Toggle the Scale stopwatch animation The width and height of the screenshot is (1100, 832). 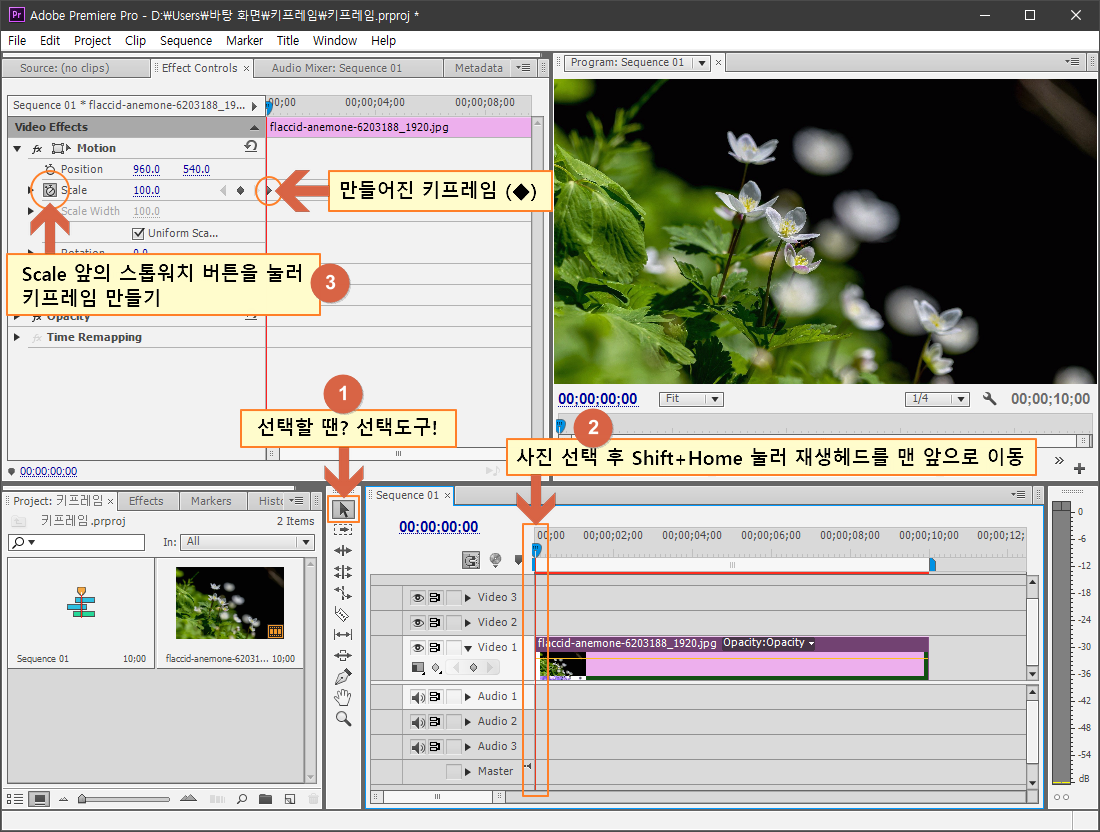pos(50,190)
